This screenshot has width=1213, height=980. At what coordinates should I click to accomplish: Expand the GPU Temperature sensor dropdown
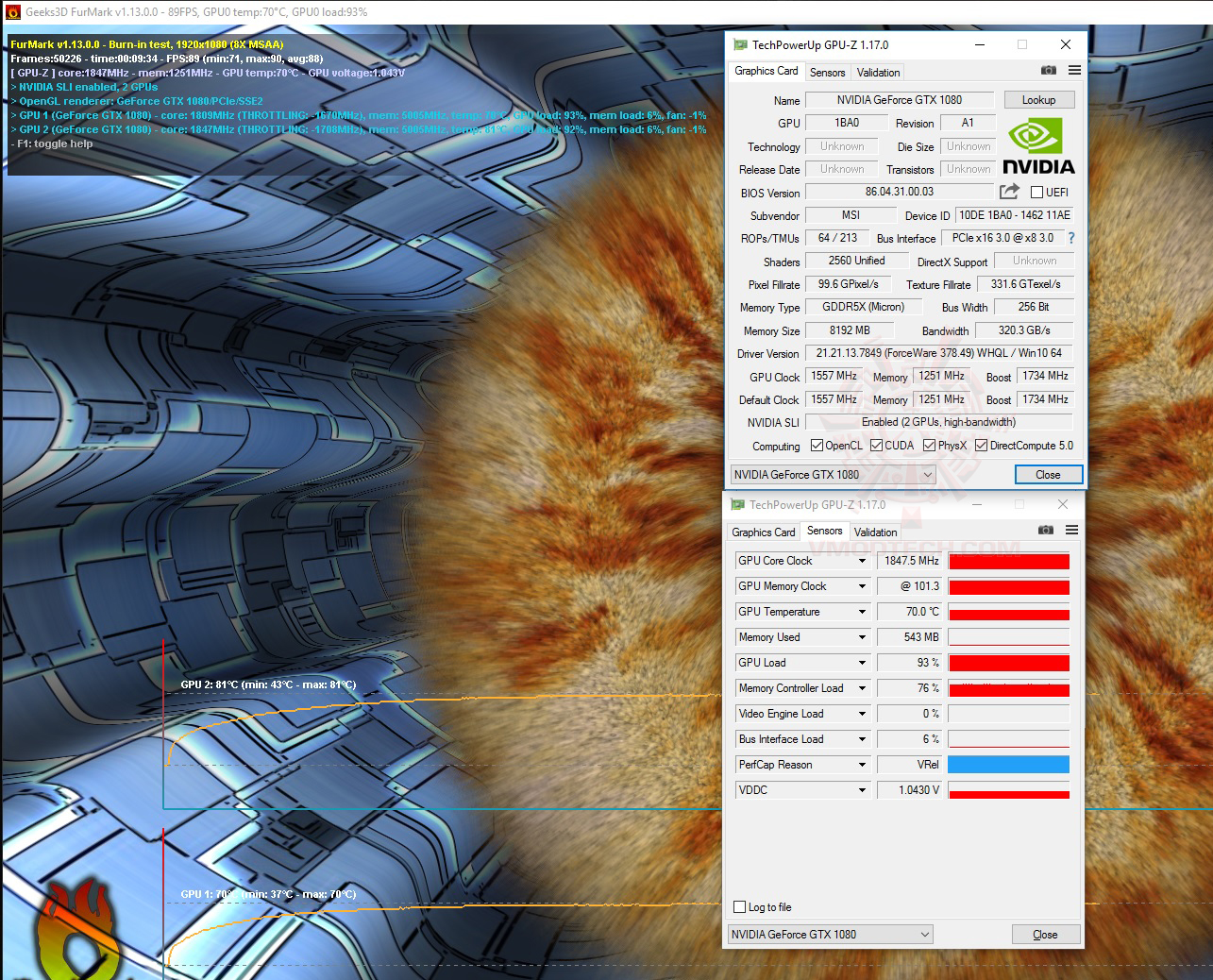point(862,612)
